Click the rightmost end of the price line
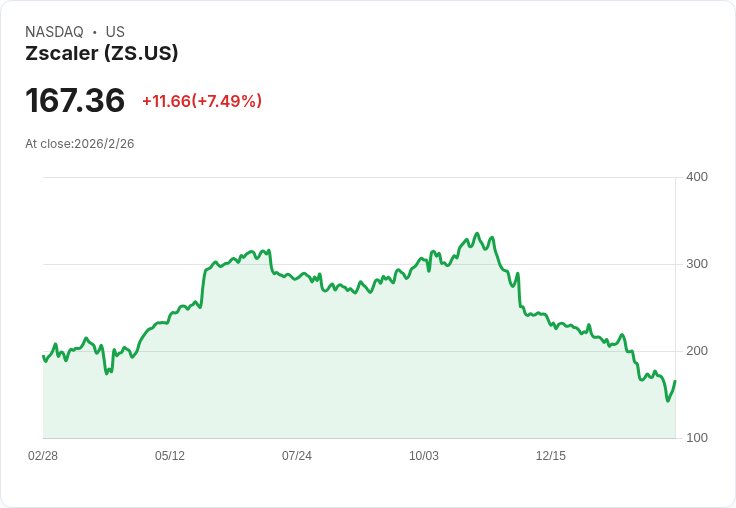Screen dimensions: 736x508 (675, 381)
